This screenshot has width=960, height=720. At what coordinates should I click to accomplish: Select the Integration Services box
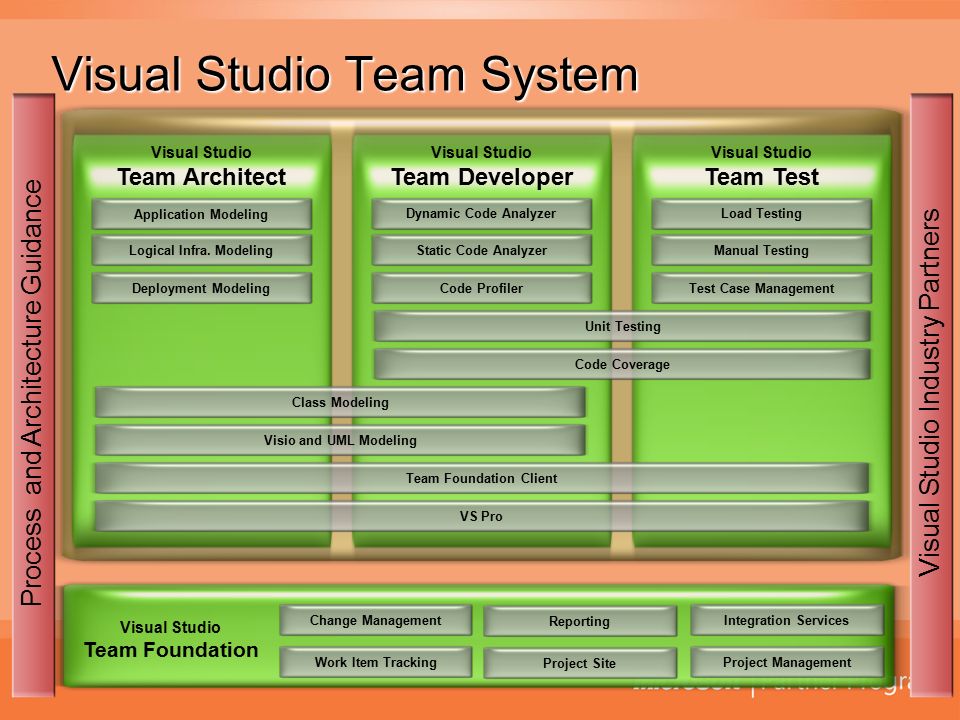click(787, 620)
